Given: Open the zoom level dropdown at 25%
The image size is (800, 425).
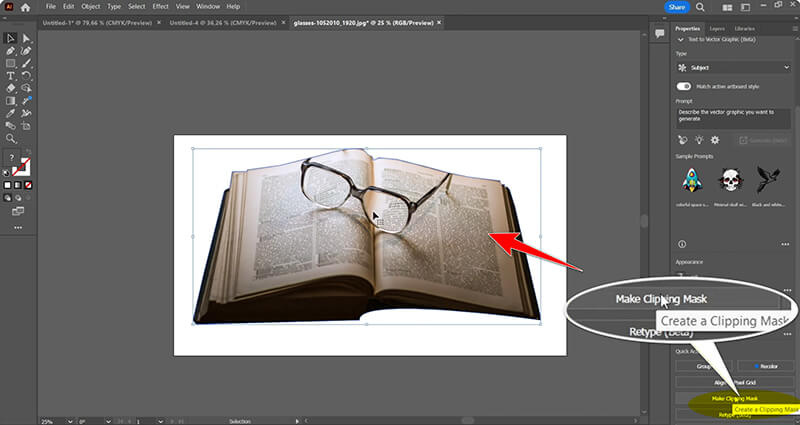Looking at the screenshot, I should coord(51,421).
